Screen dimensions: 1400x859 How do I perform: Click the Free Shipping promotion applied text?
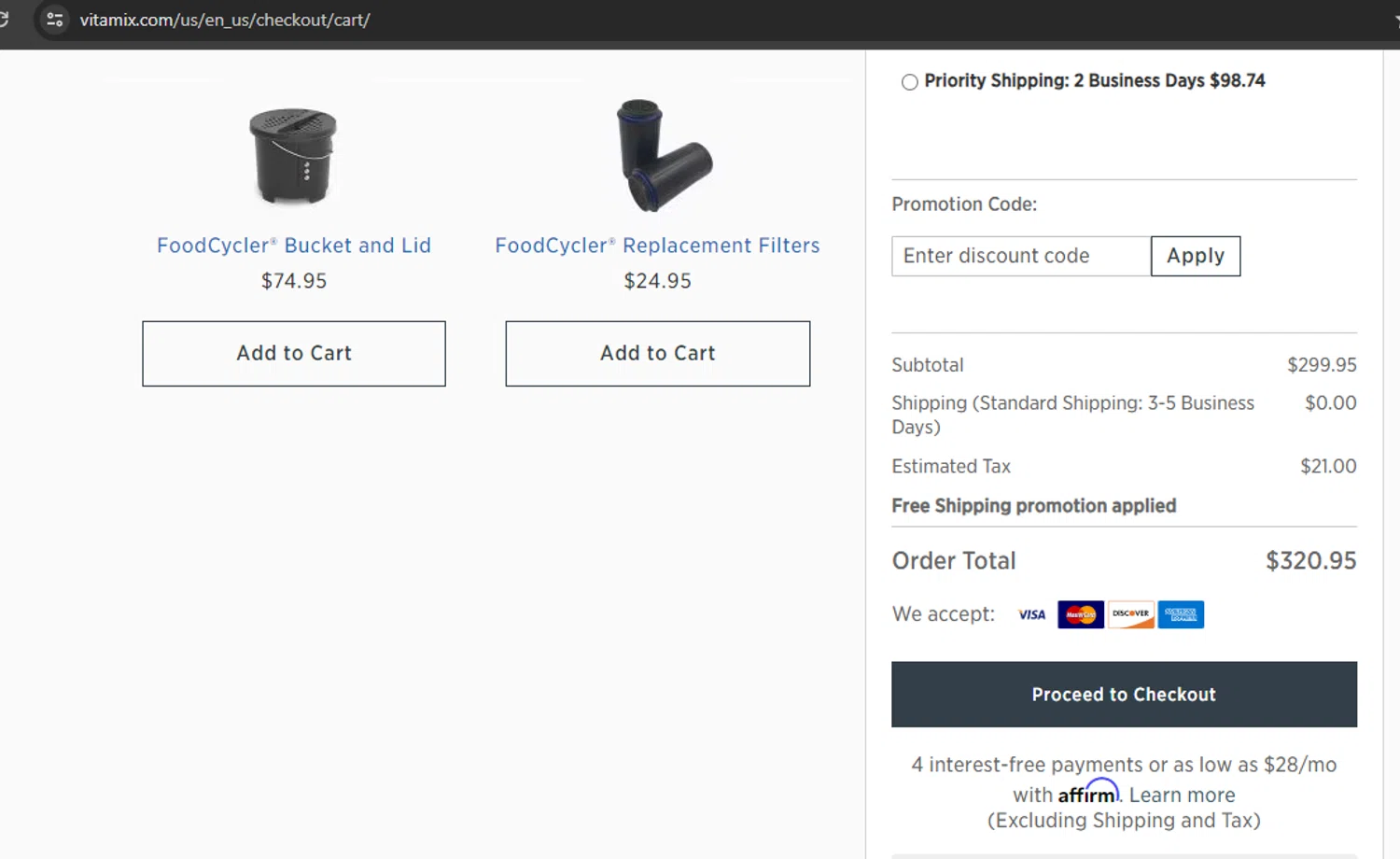pos(1034,506)
